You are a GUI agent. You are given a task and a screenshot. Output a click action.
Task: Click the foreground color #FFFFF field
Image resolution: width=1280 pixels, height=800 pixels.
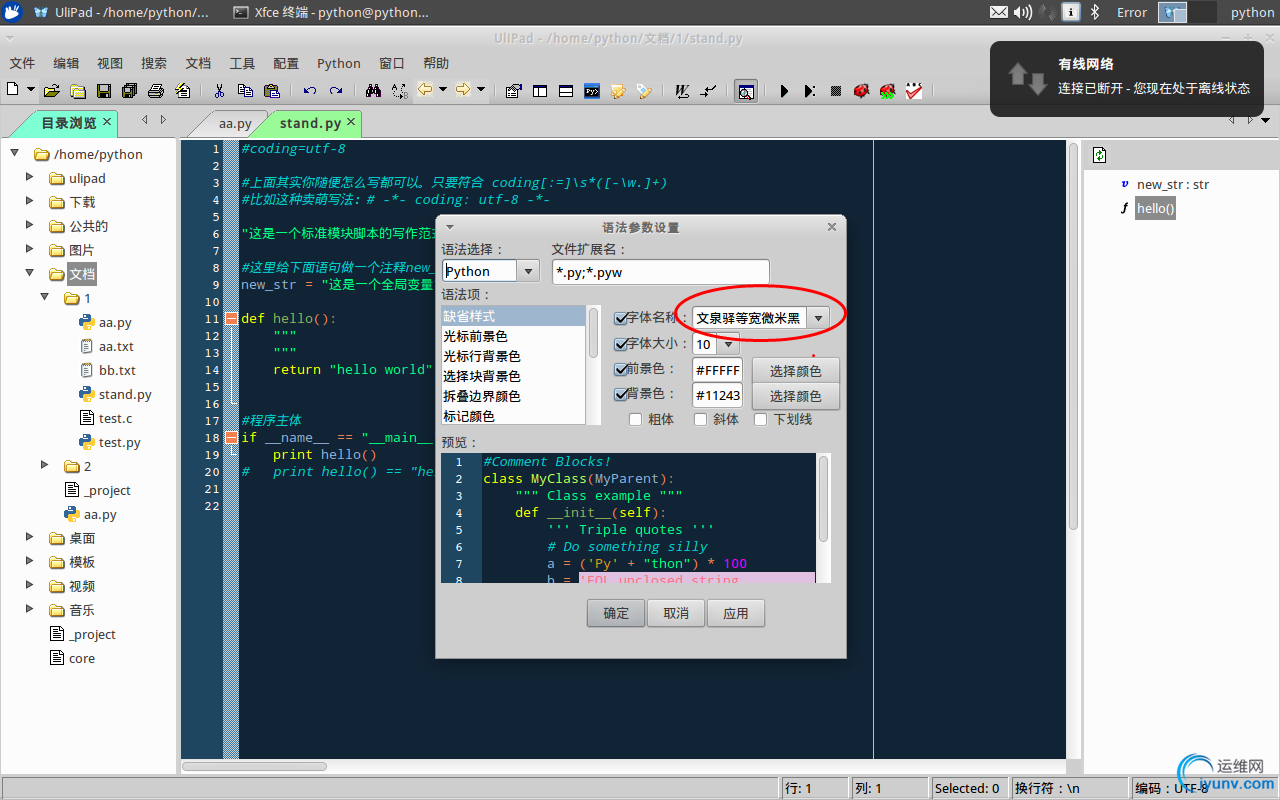[718, 370]
